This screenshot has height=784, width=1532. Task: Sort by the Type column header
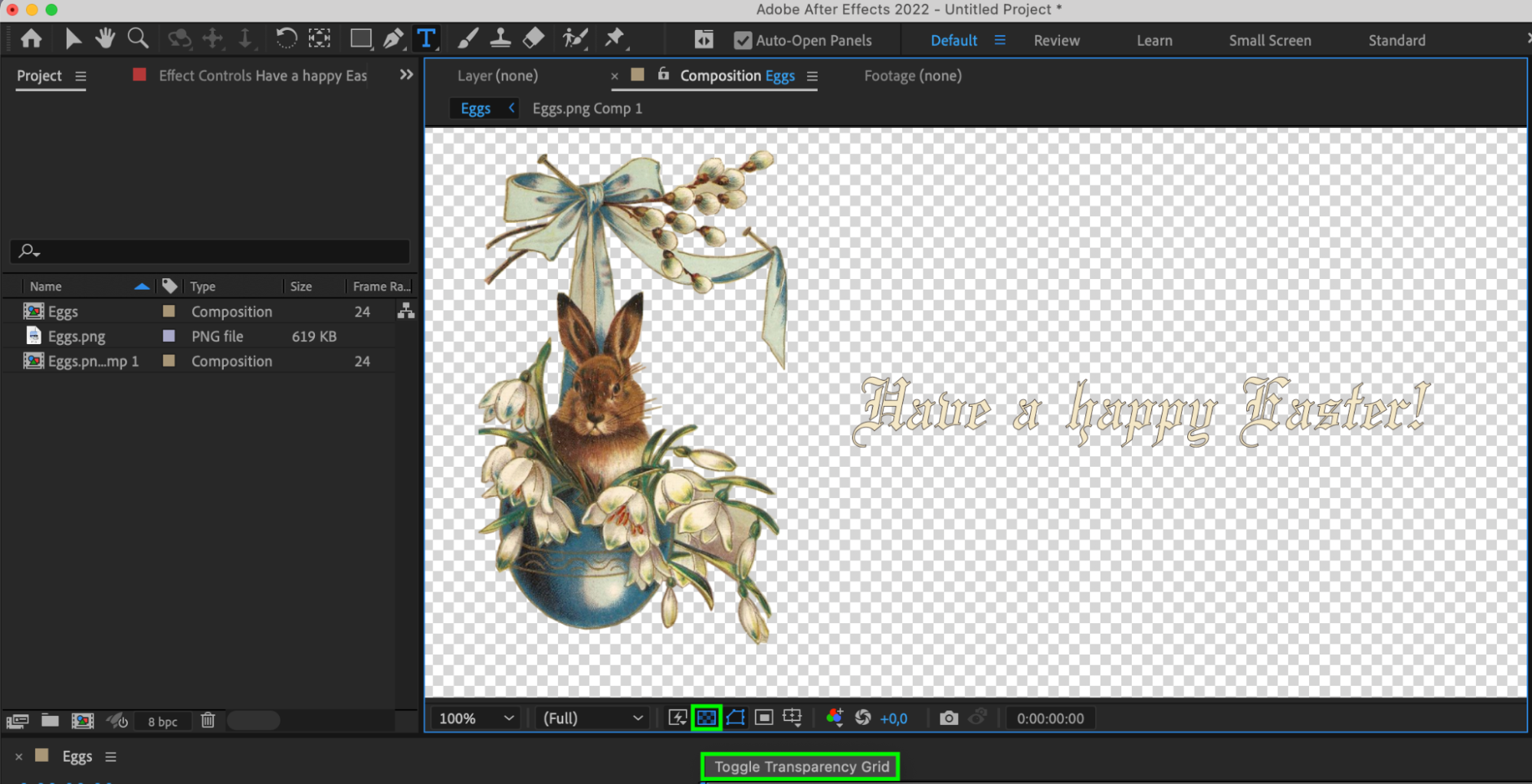coord(203,287)
